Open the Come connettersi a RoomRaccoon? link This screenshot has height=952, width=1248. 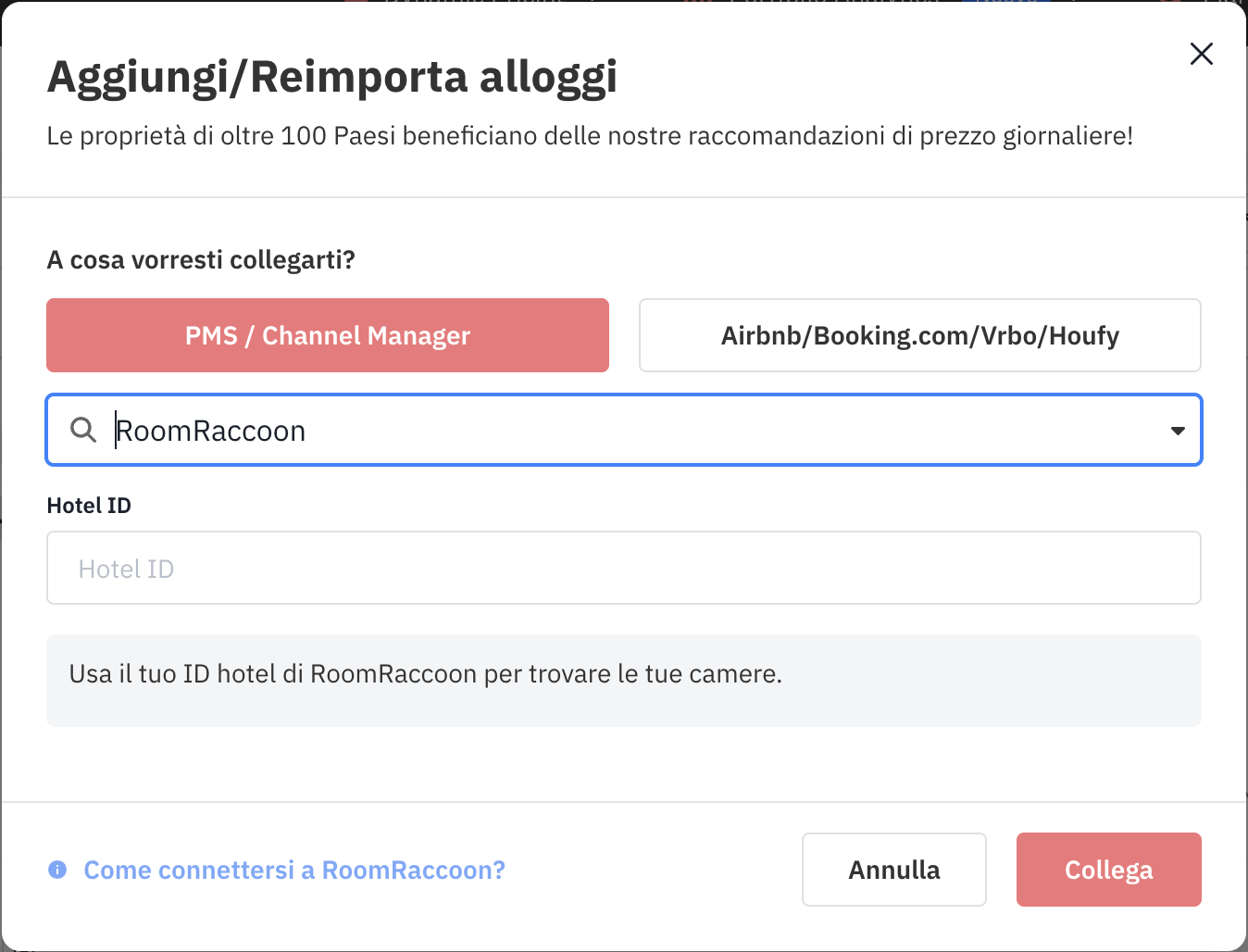294,870
